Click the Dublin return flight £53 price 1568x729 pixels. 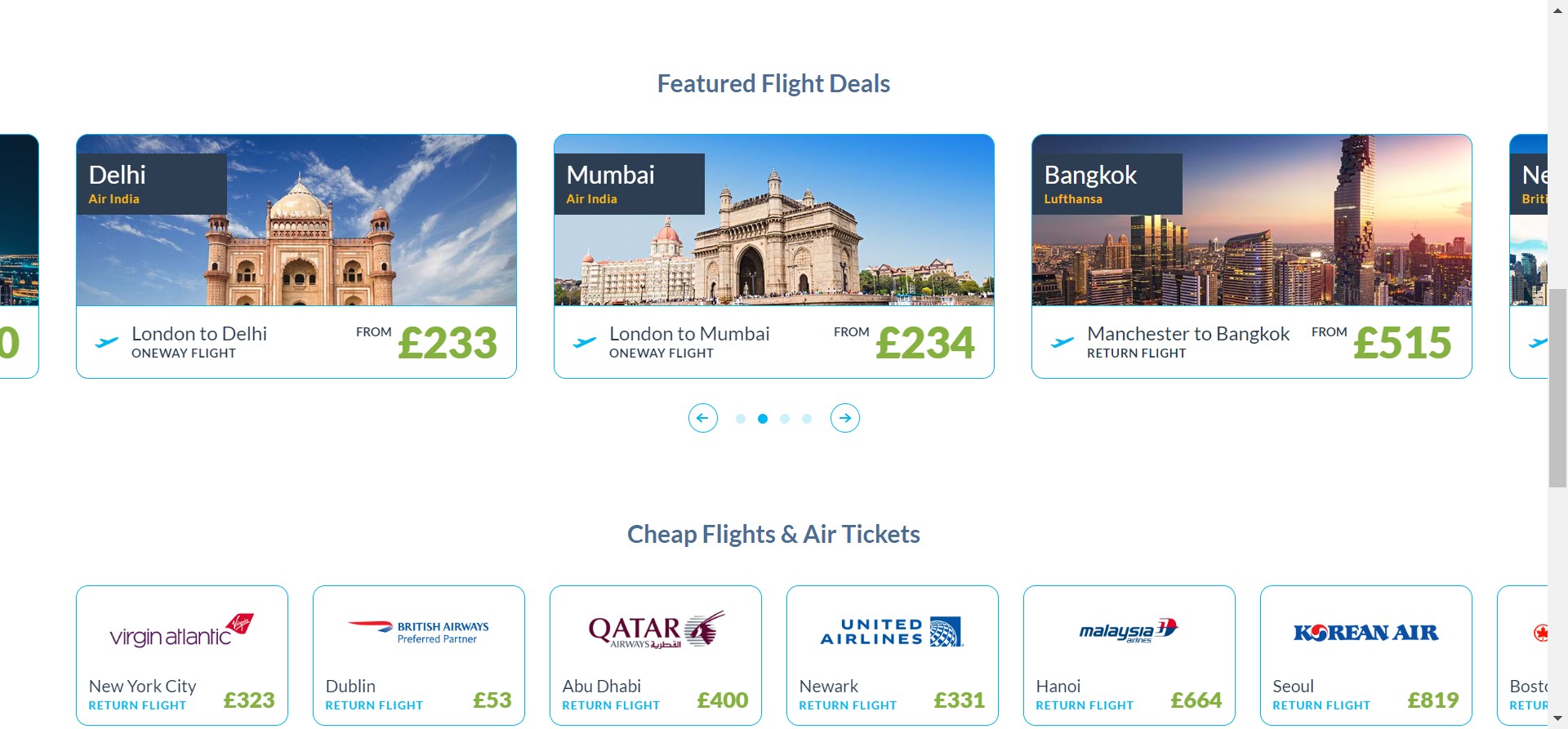(x=492, y=700)
